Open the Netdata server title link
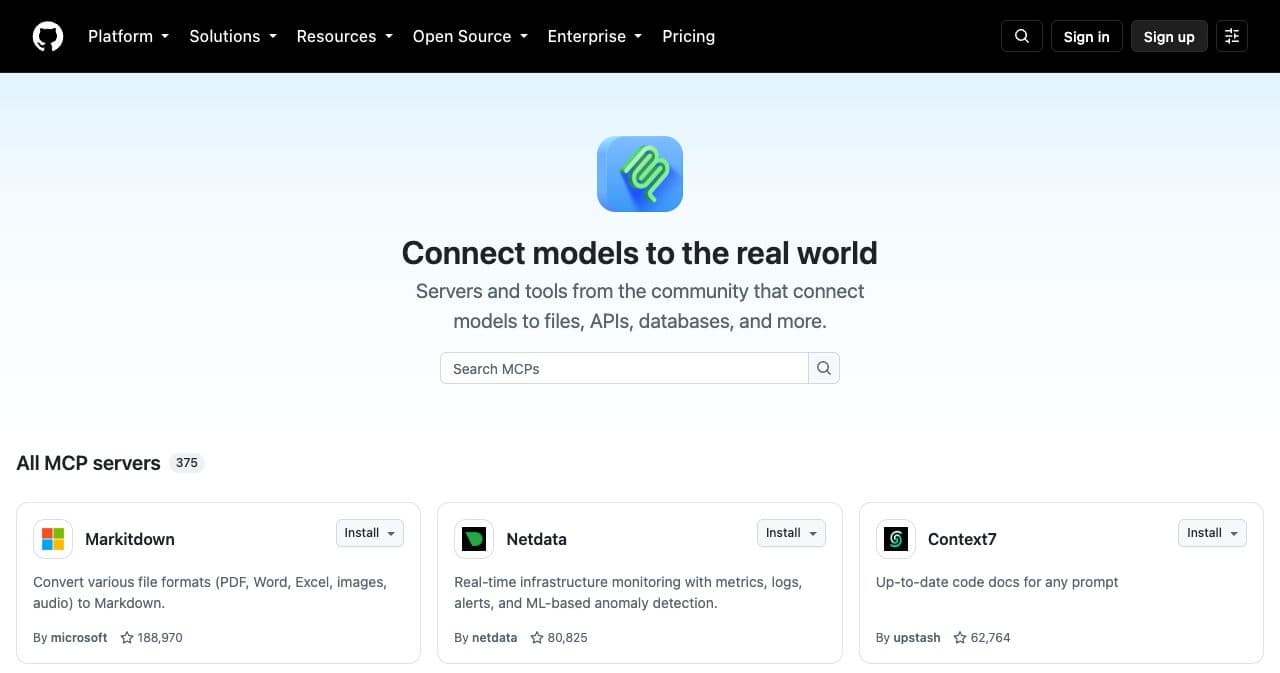1280x673 pixels. pyautogui.click(x=536, y=539)
